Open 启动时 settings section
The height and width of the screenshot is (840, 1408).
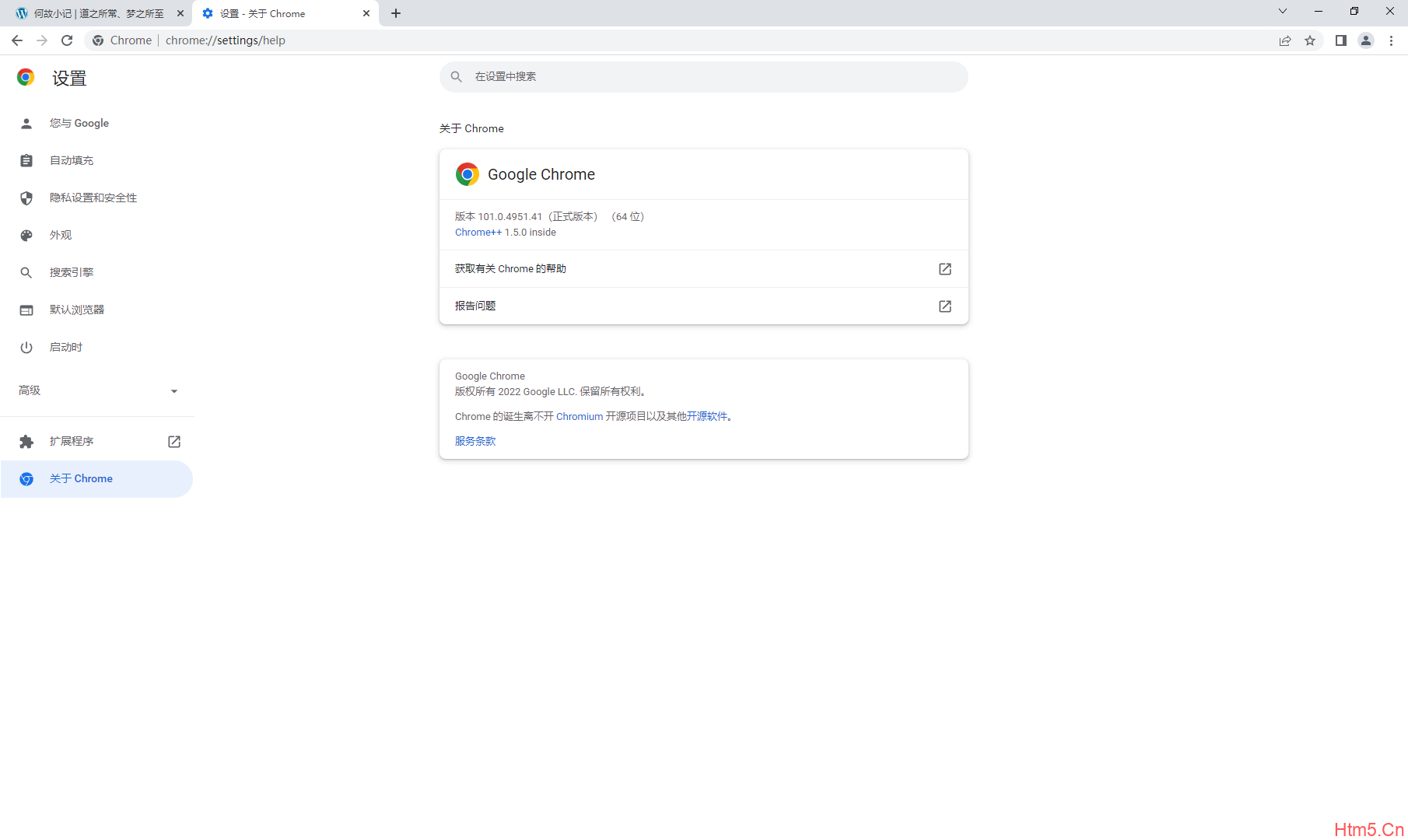coord(96,347)
